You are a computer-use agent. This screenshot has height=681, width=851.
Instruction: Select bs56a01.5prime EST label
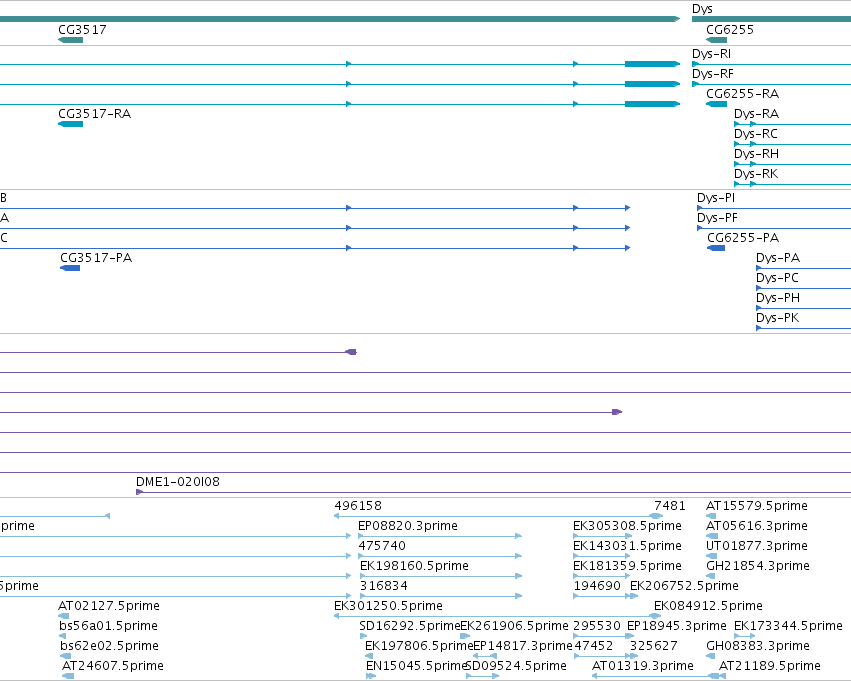[x=109, y=626]
